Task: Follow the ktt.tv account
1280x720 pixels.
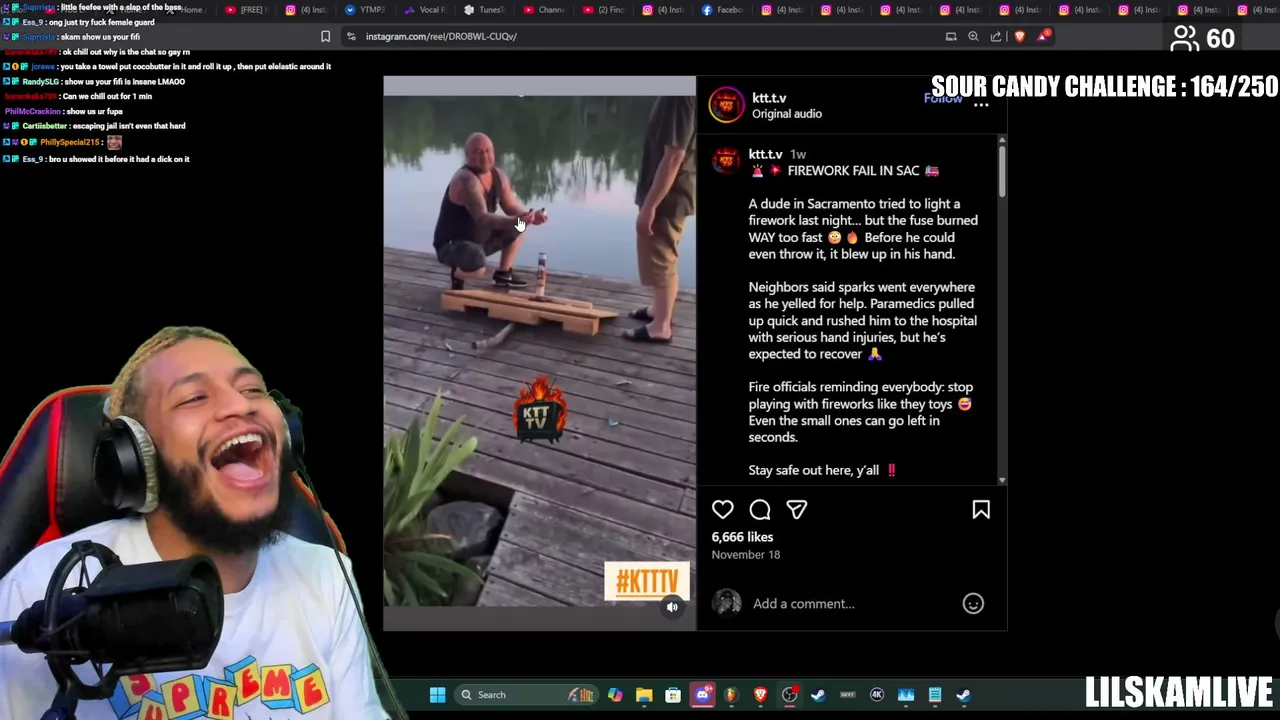Action: pyautogui.click(x=942, y=98)
